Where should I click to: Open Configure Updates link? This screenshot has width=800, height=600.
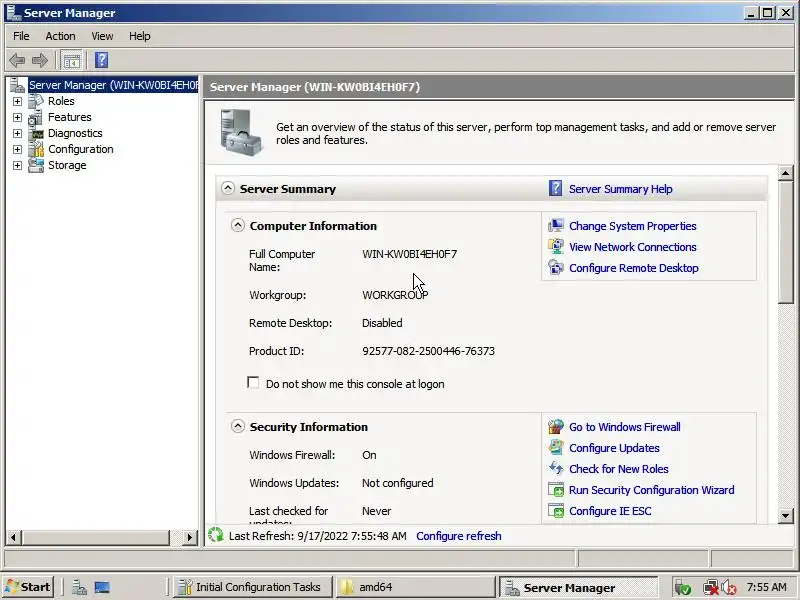[x=614, y=448]
